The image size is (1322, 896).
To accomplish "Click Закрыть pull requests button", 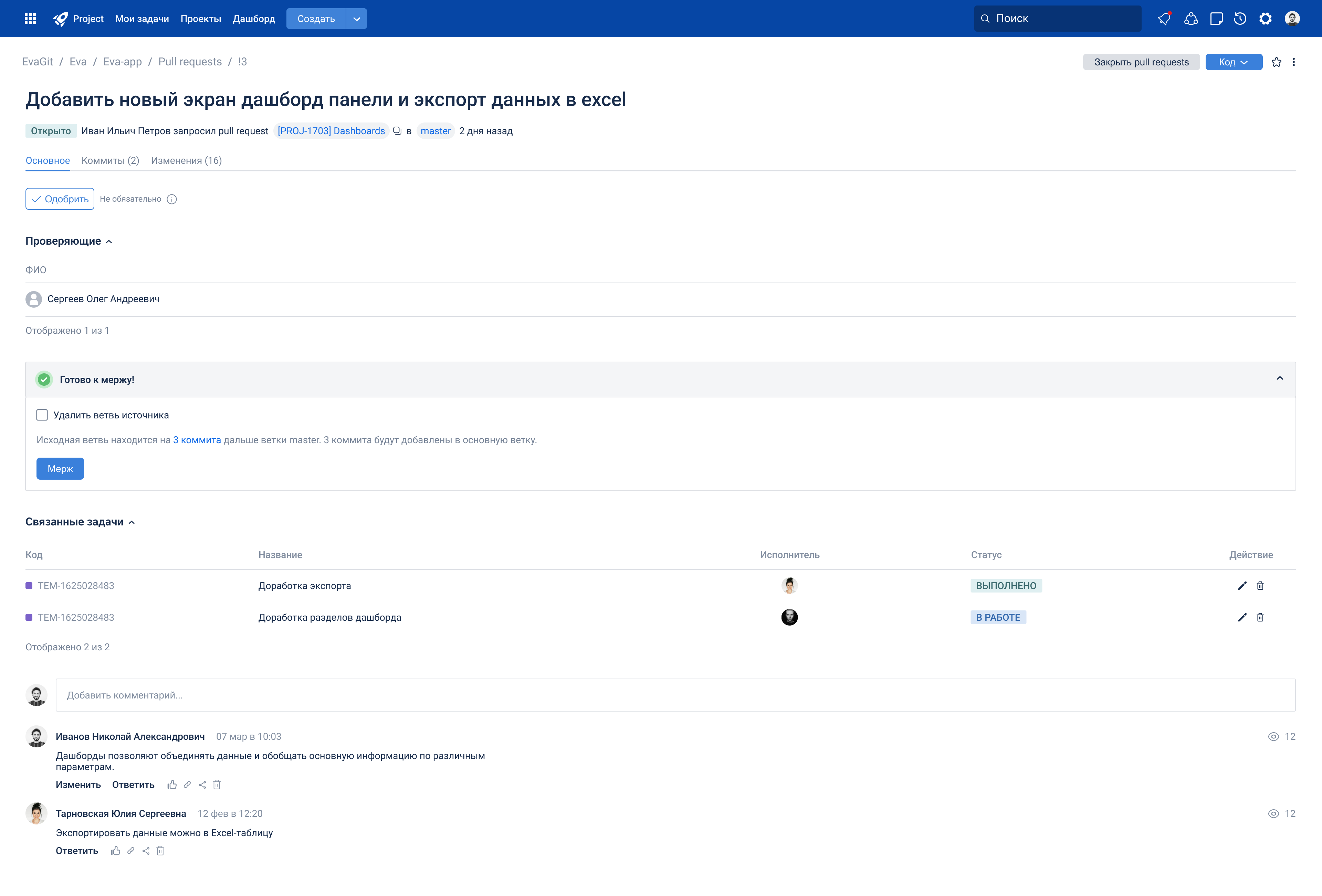I will coord(1141,62).
